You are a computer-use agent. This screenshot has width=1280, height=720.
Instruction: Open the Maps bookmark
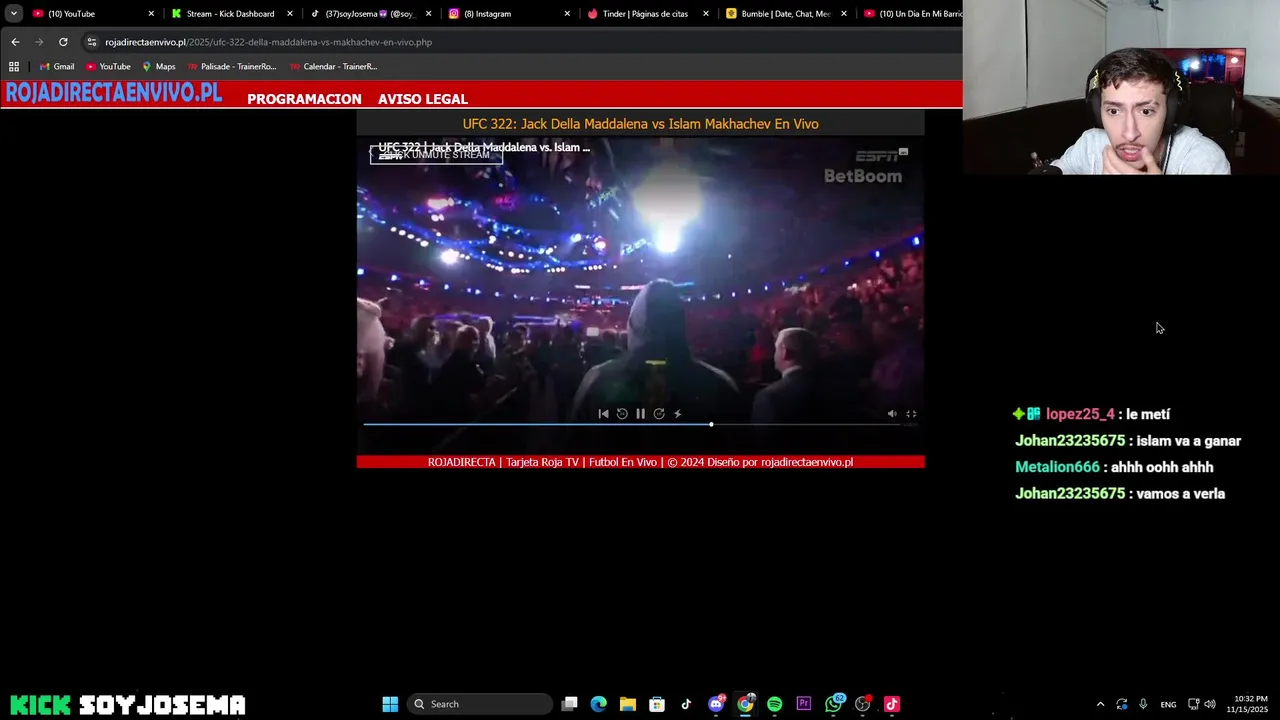(x=158, y=67)
